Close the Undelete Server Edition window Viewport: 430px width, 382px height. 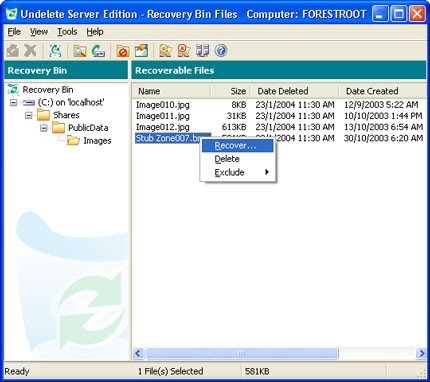pyautogui.click(x=417, y=14)
